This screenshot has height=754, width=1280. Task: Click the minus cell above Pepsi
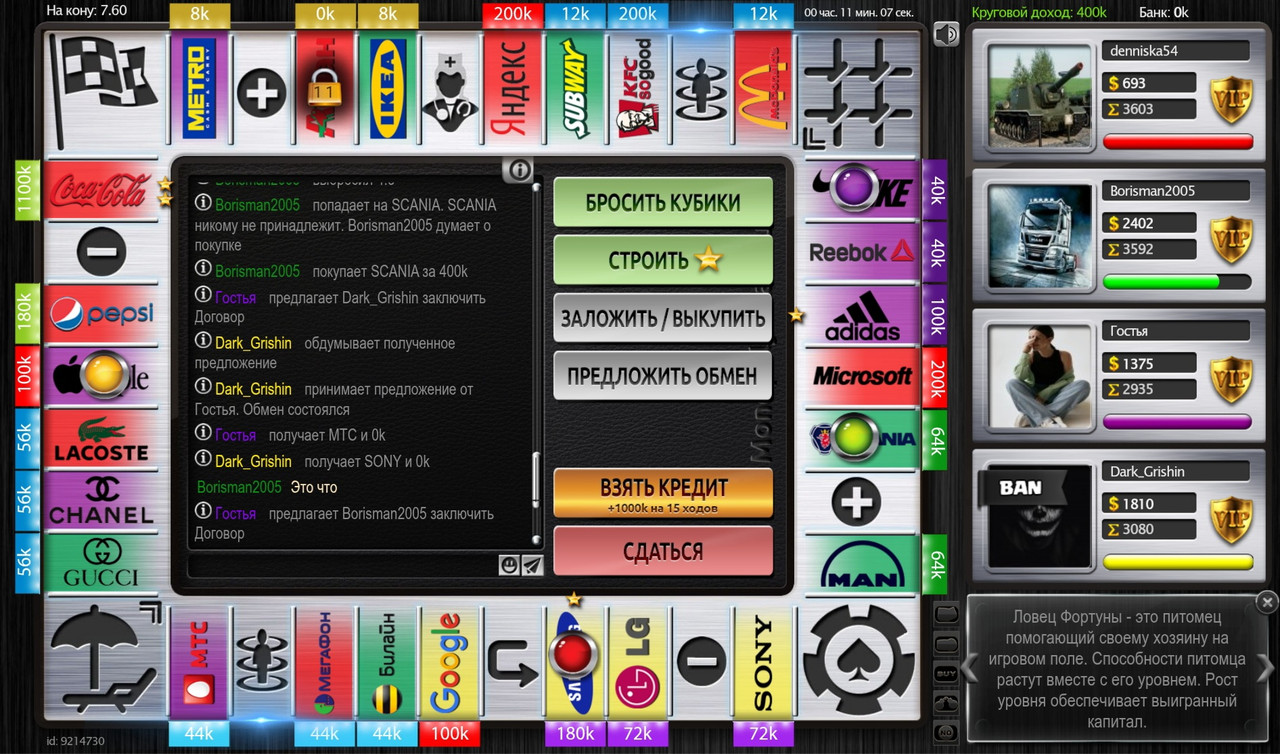pos(102,251)
